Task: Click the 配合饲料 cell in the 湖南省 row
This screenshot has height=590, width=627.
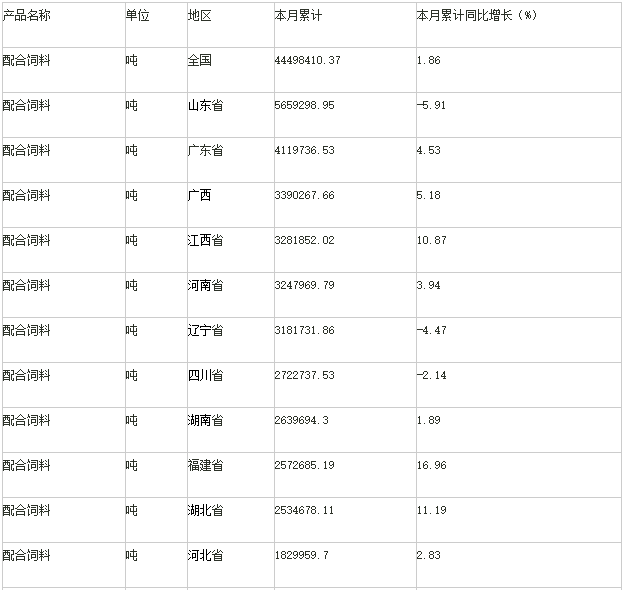Action: [27, 420]
